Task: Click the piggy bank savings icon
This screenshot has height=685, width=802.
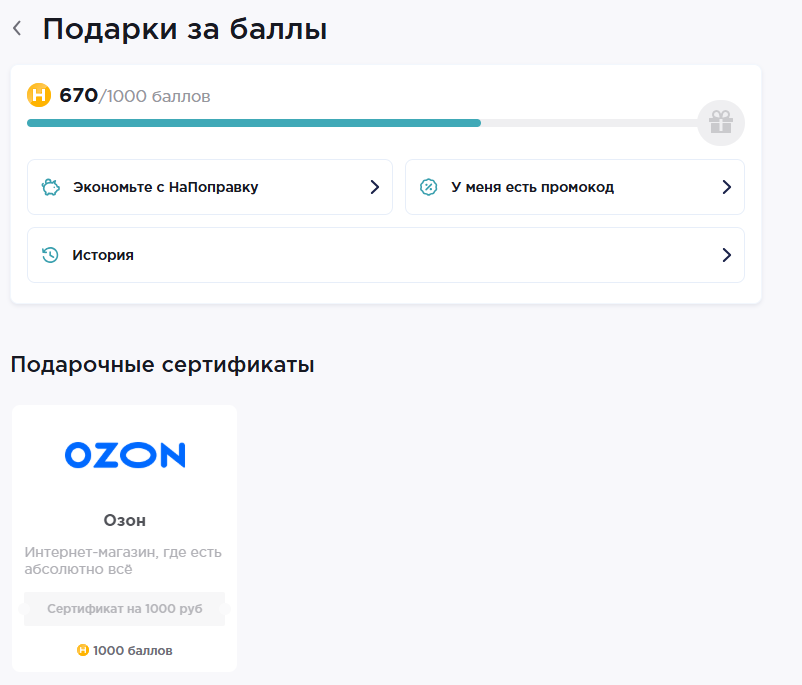Action: (x=51, y=187)
